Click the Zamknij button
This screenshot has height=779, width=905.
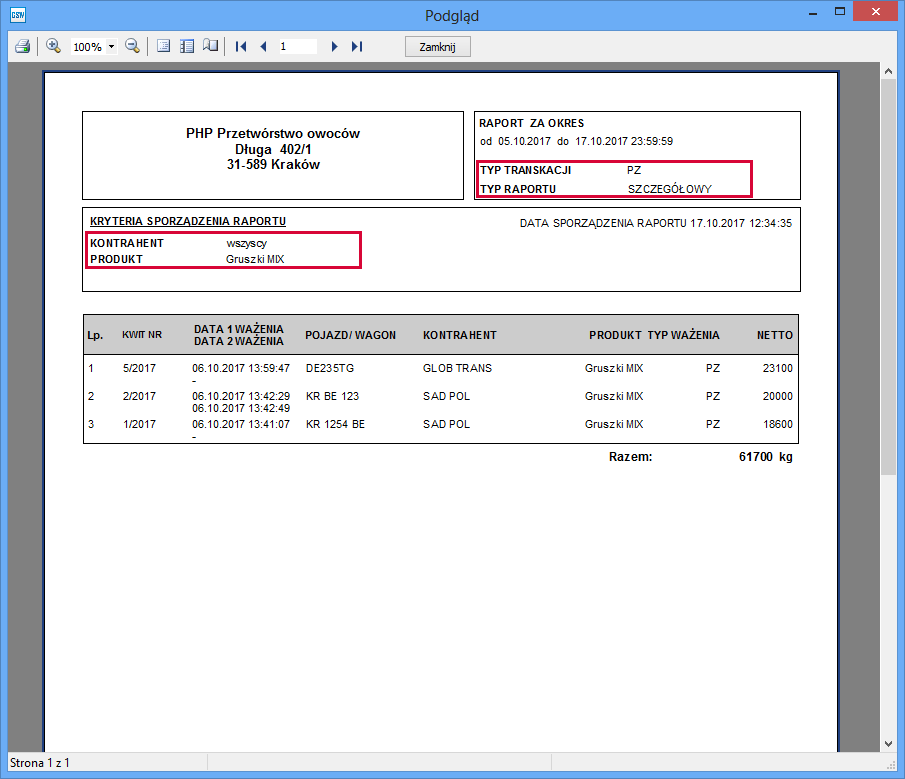[437, 47]
